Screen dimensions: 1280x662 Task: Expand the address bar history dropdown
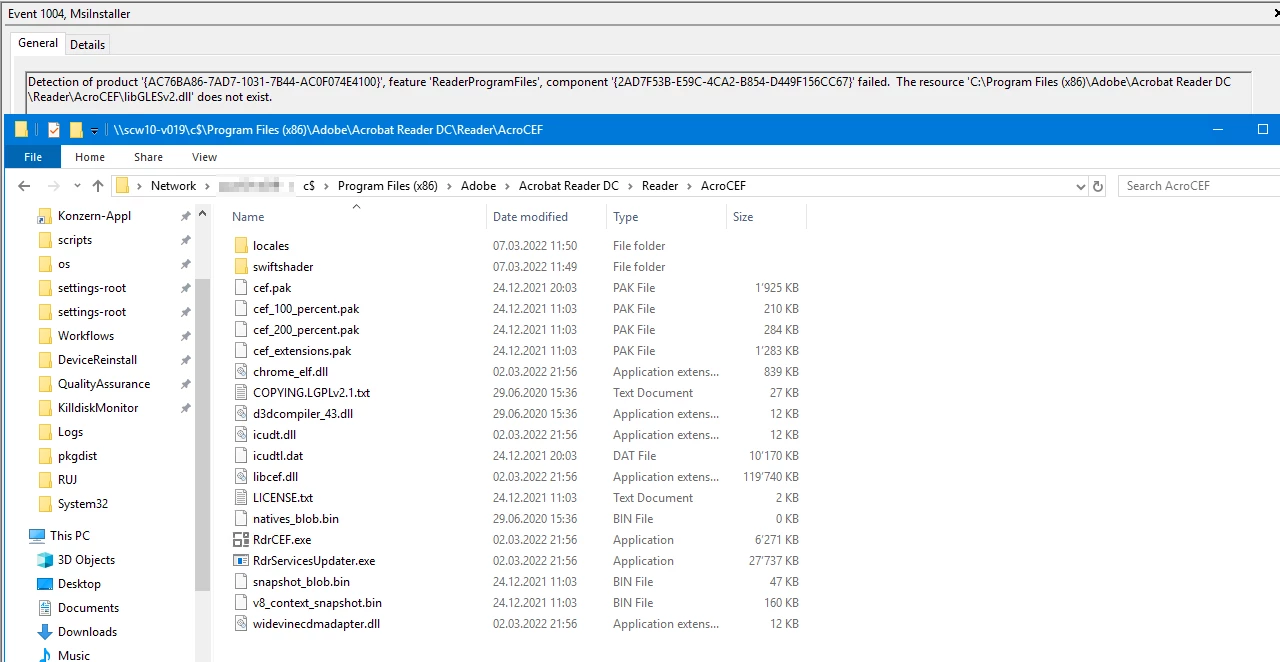(x=1080, y=186)
